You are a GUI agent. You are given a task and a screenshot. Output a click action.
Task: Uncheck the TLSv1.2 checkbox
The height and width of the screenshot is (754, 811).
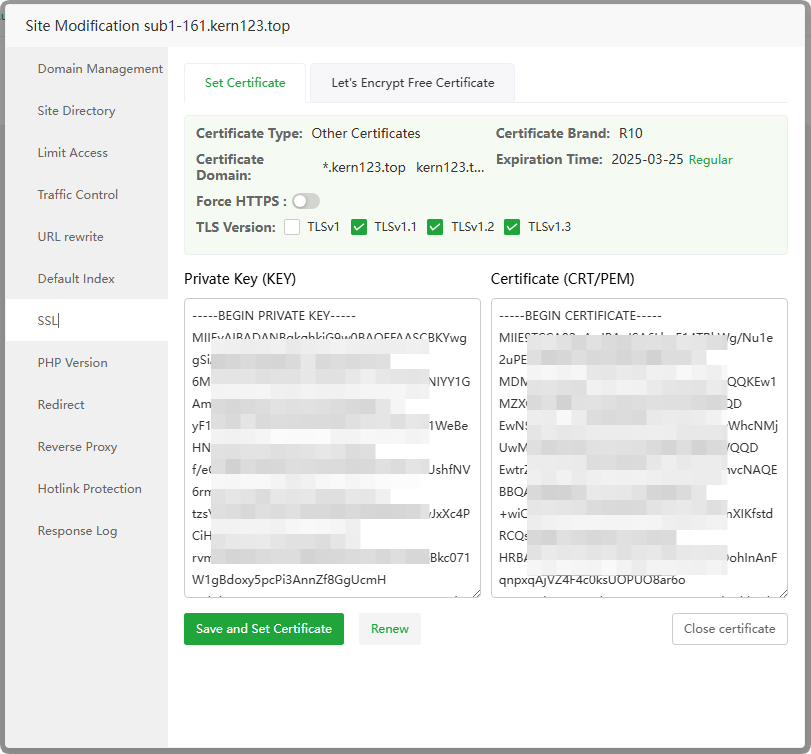click(435, 227)
